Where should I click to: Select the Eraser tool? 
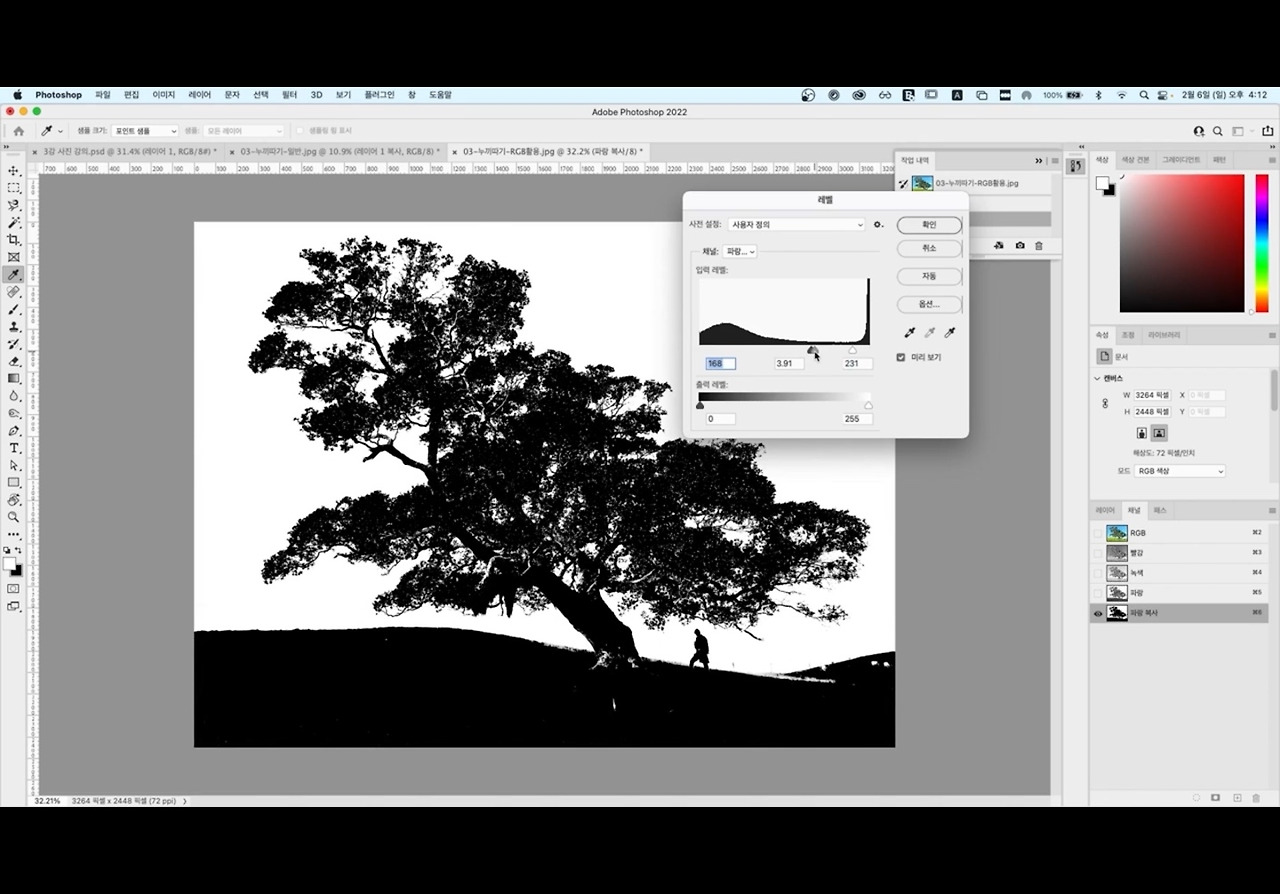pyautogui.click(x=14, y=361)
